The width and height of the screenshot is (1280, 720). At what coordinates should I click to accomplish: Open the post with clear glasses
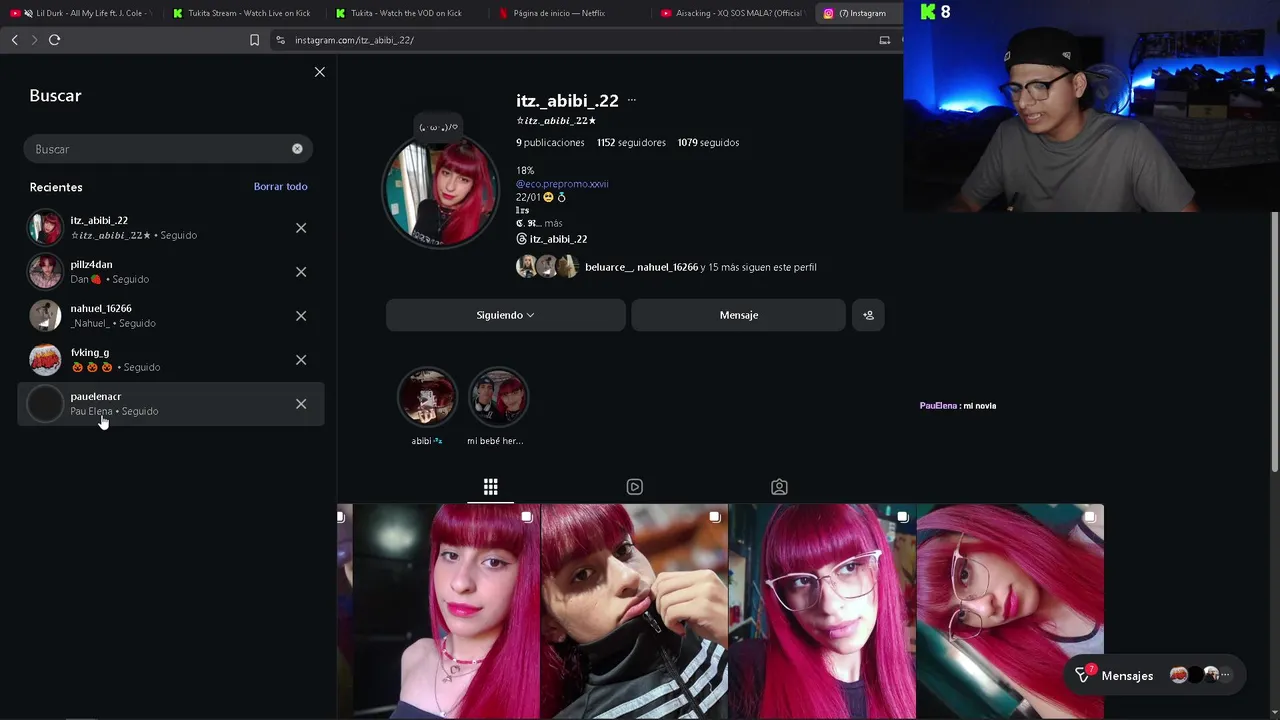[822, 612]
